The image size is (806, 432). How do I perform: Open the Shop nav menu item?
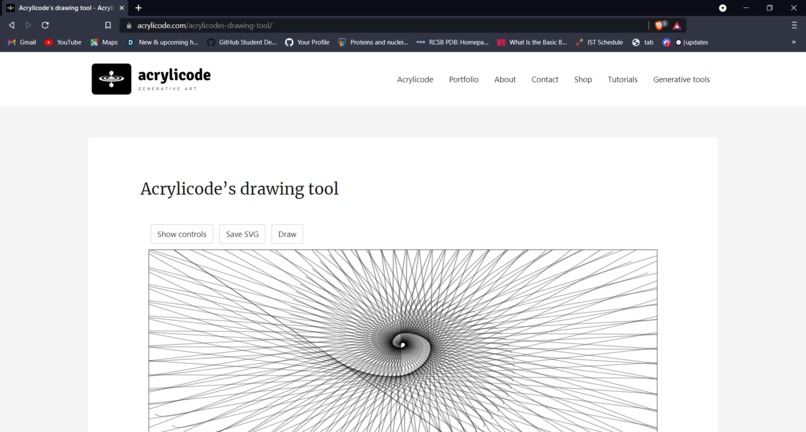click(x=583, y=79)
